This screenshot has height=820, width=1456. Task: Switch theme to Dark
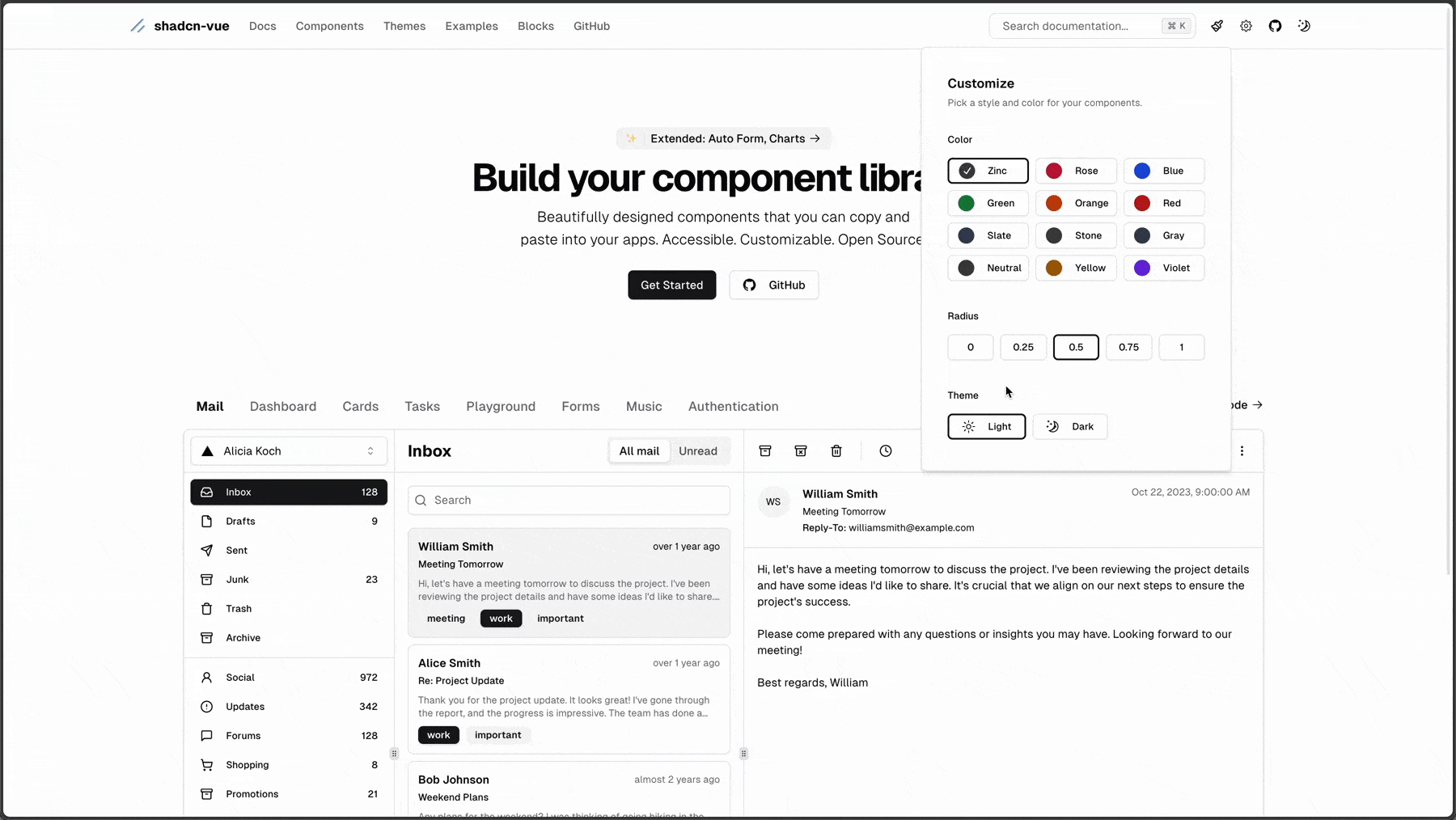click(x=1070, y=426)
